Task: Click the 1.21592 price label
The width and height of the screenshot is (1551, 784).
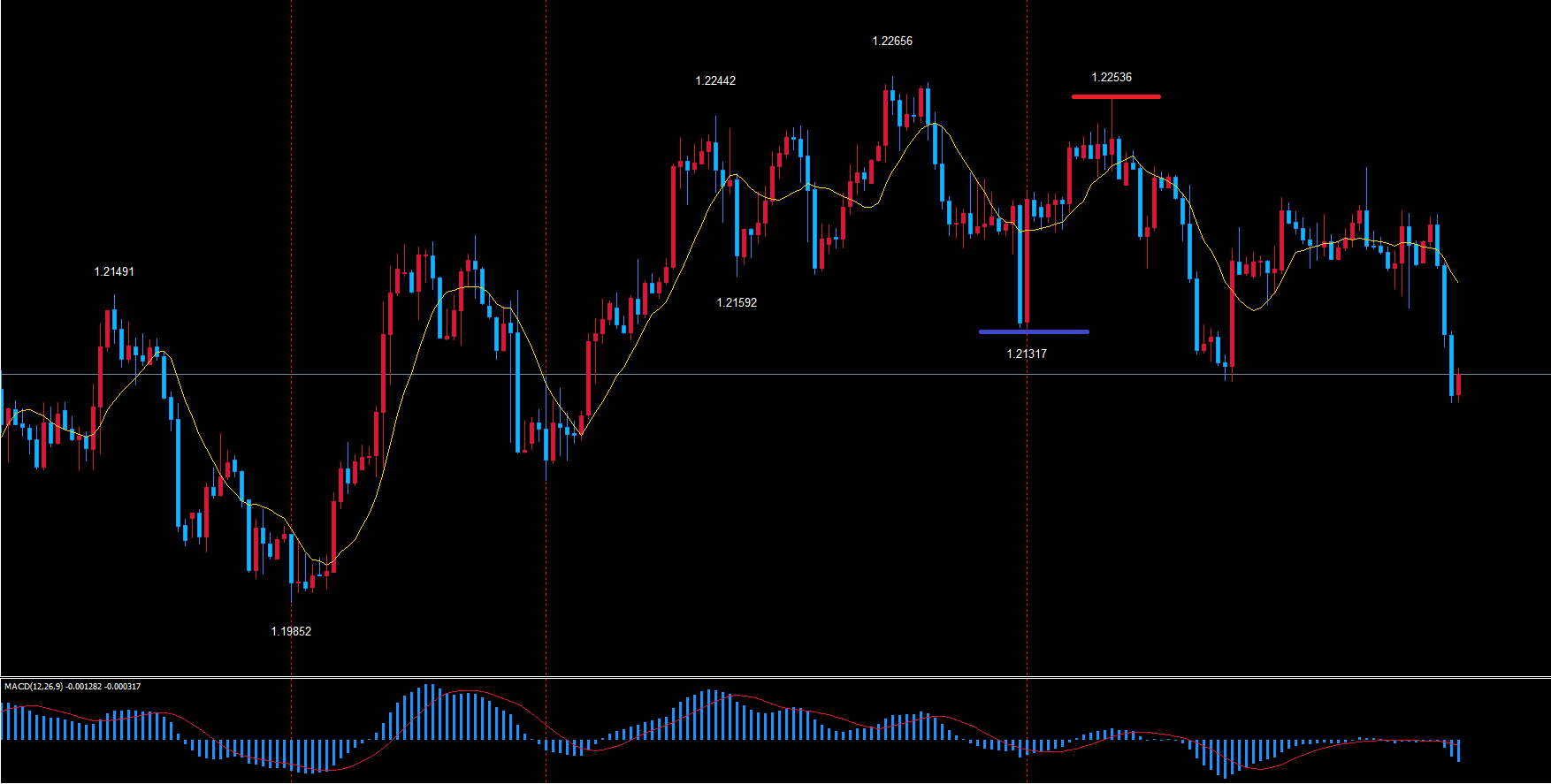Action: 736,303
